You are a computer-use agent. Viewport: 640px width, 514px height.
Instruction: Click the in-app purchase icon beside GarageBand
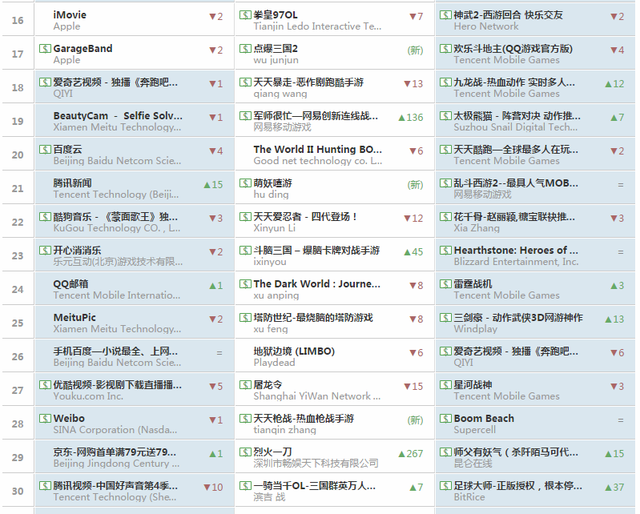coord(45,49)
